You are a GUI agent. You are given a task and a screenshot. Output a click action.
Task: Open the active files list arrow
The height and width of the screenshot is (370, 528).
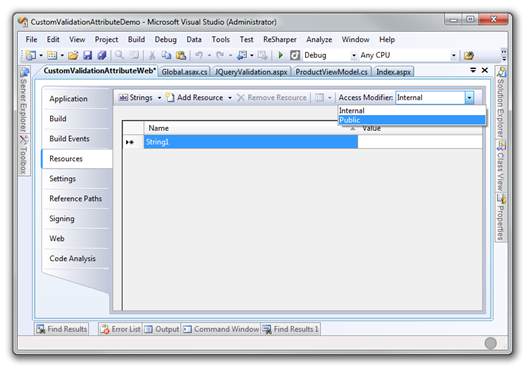473,70
